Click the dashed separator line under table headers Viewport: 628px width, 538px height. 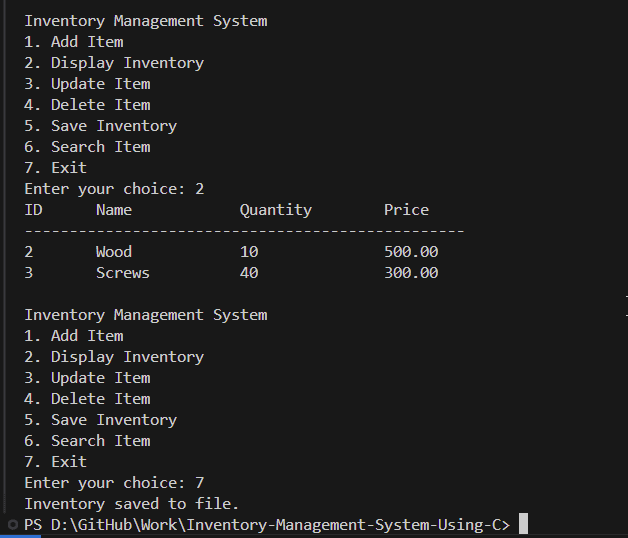click(x=243, y=231)
